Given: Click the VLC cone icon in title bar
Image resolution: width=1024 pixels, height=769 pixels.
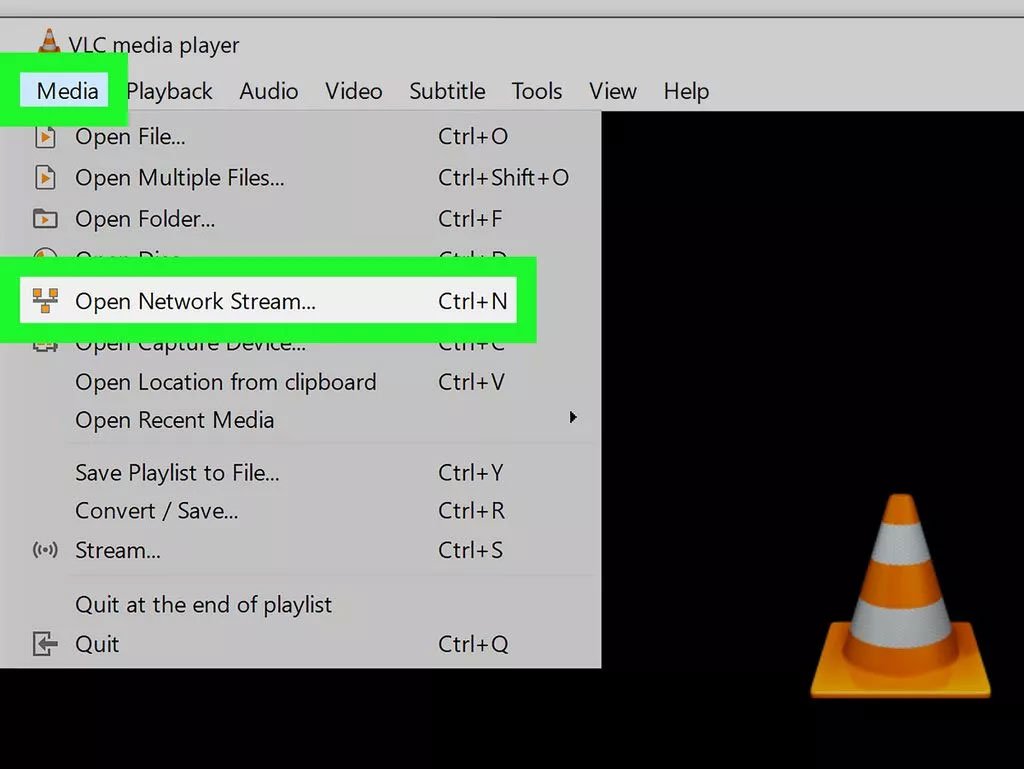Looking at the screenshot, I should tap(48, 42).
